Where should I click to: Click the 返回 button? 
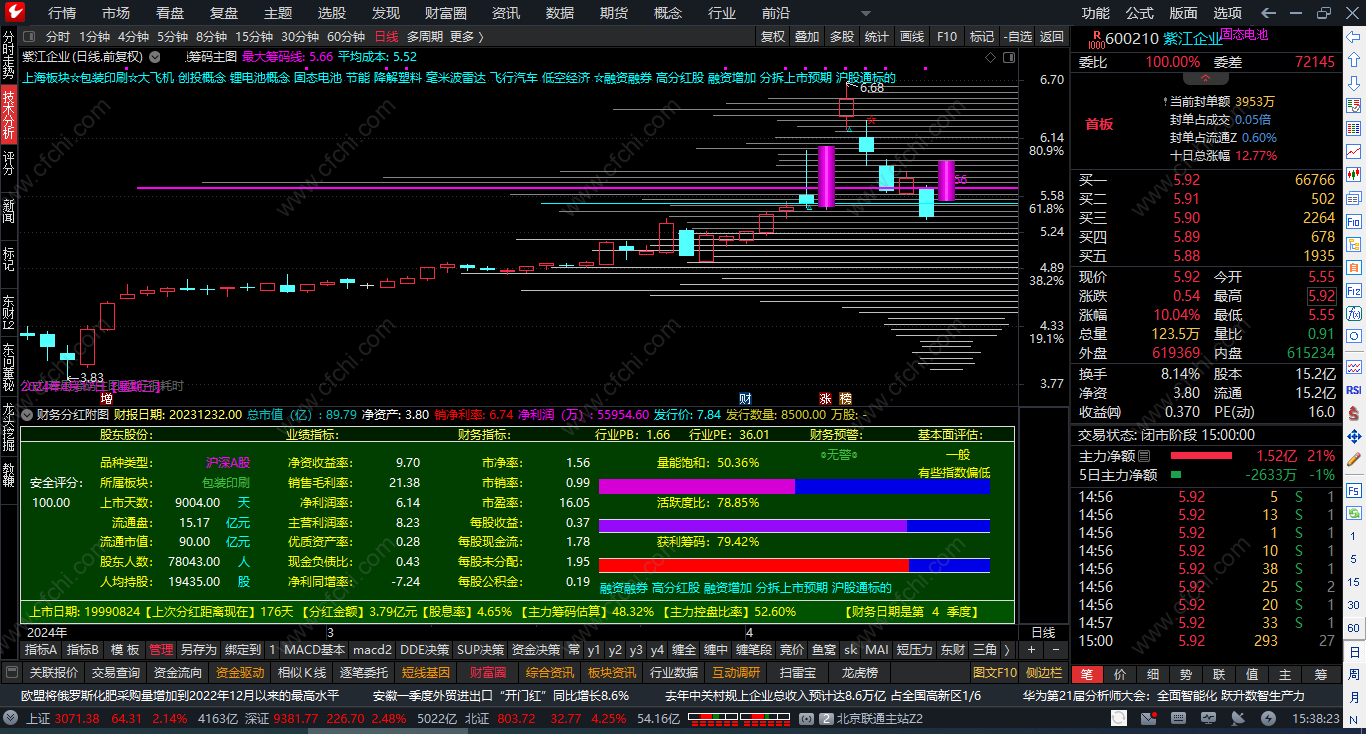click(1052, 36)
